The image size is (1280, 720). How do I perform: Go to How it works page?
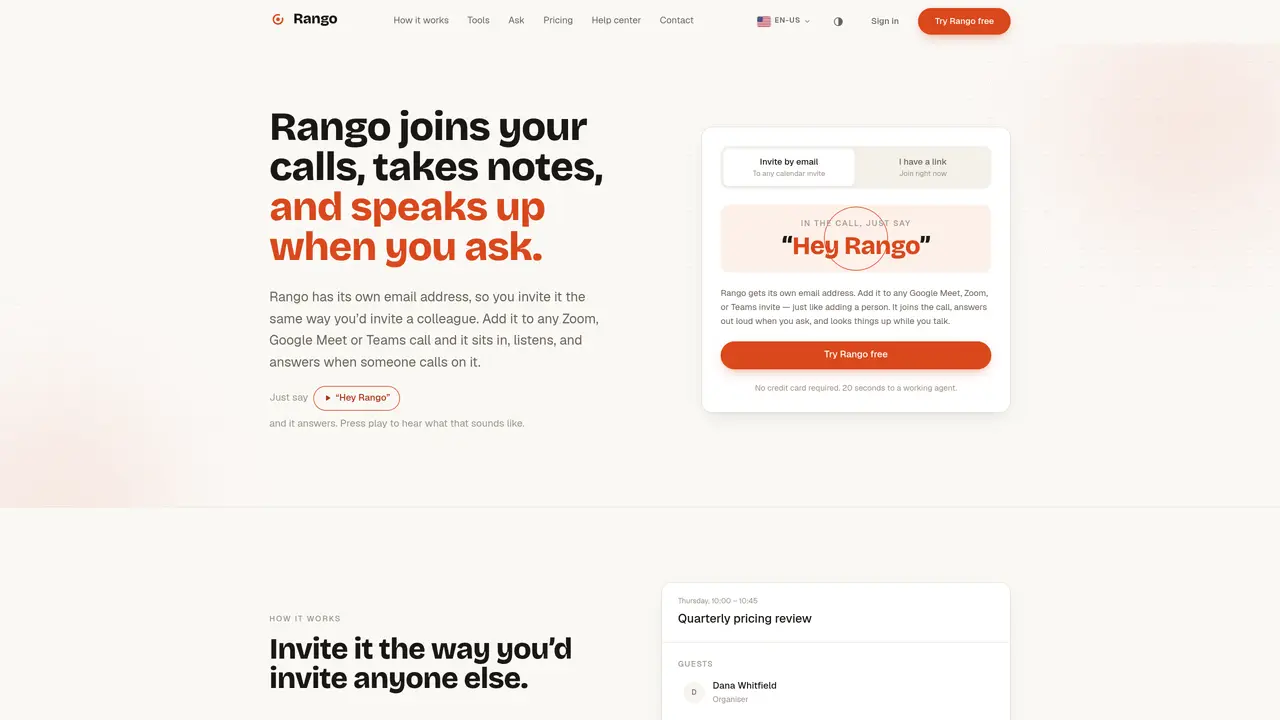click(x=421, y=20)
